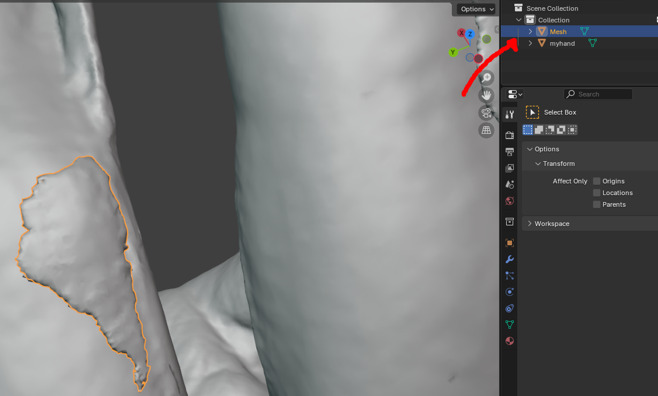Open the World properties tab
This screenshot has width=658, height=396.
click(x=509, y=201)
